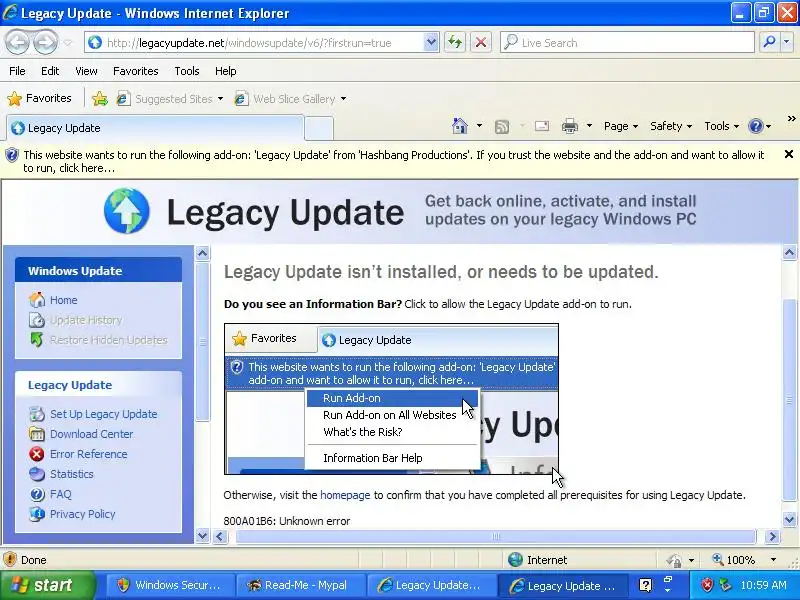Click the Search magnifier button
Screen dimensions: 800x600
click(x=769, y=42)
